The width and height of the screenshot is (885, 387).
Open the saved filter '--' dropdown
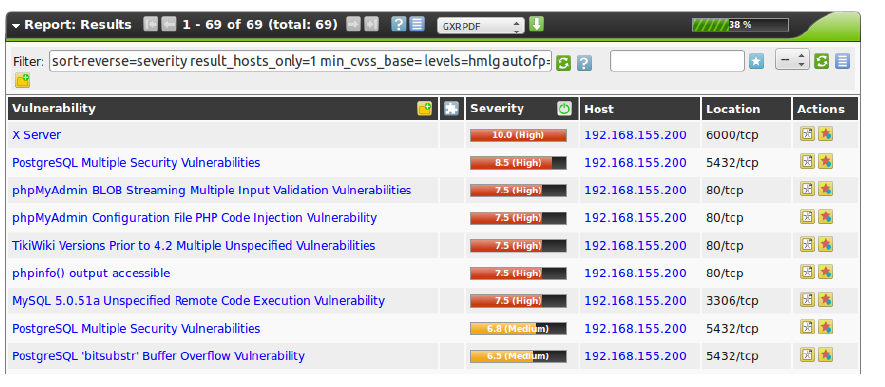click(792, 59)
